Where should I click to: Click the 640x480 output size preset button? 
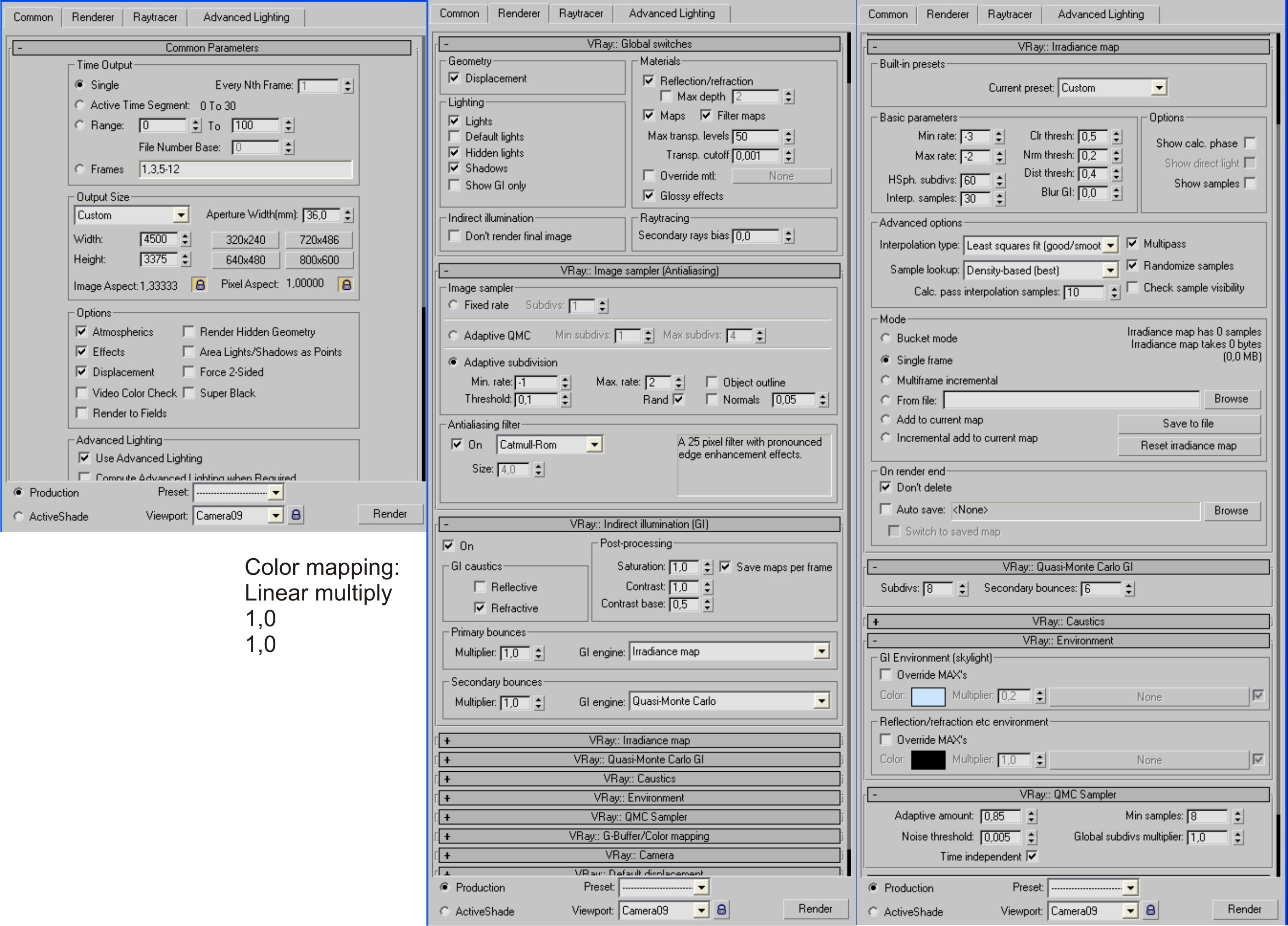(245, 260)
